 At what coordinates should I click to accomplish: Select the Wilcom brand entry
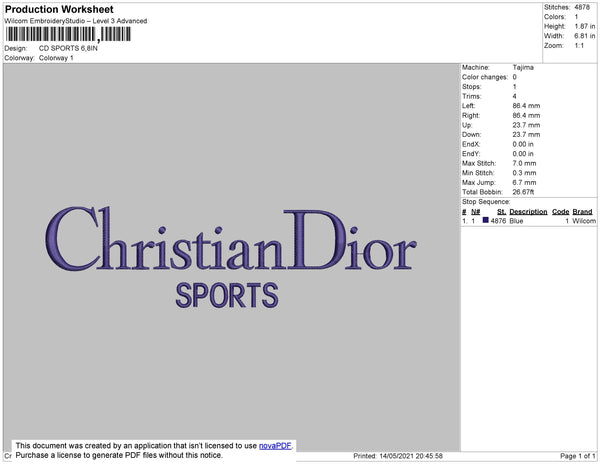tap(584, 221)
